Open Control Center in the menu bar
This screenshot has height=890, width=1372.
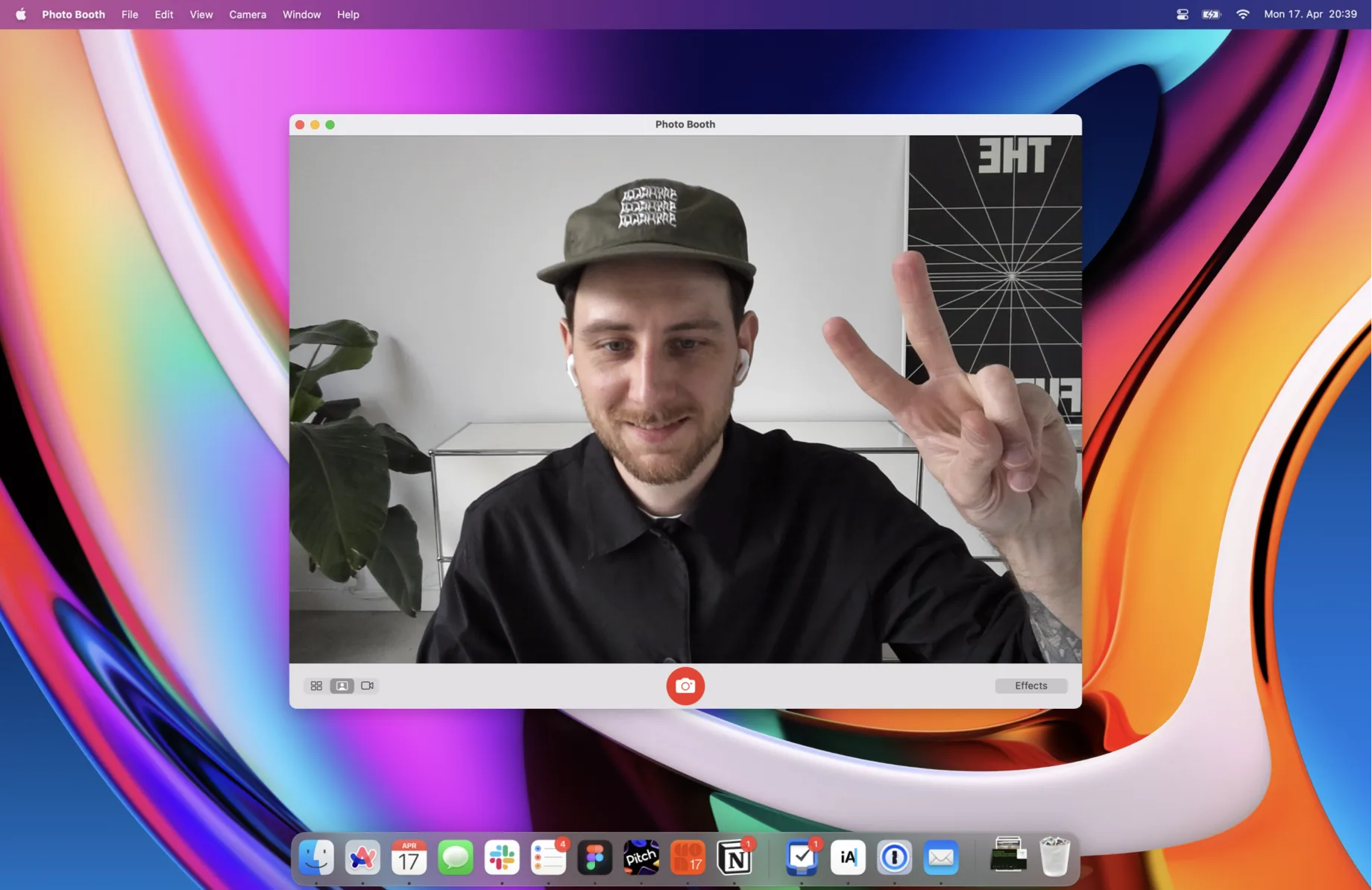pyautogui.click(x=1182, y=14)
